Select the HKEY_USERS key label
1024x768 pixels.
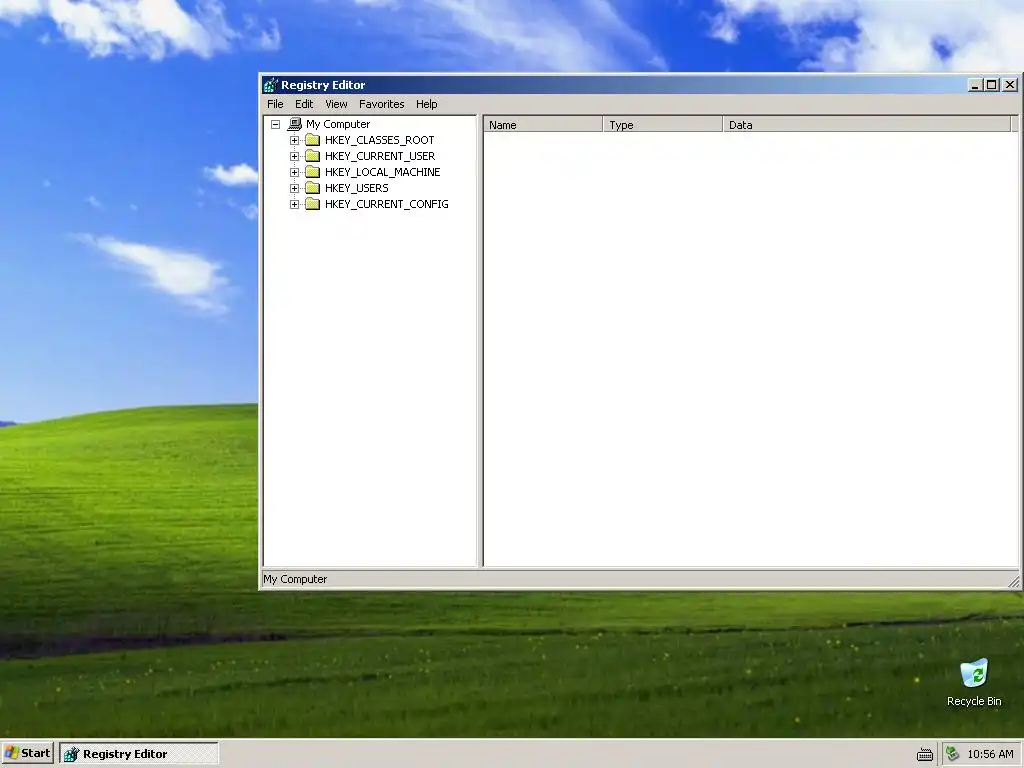(357, 188)
